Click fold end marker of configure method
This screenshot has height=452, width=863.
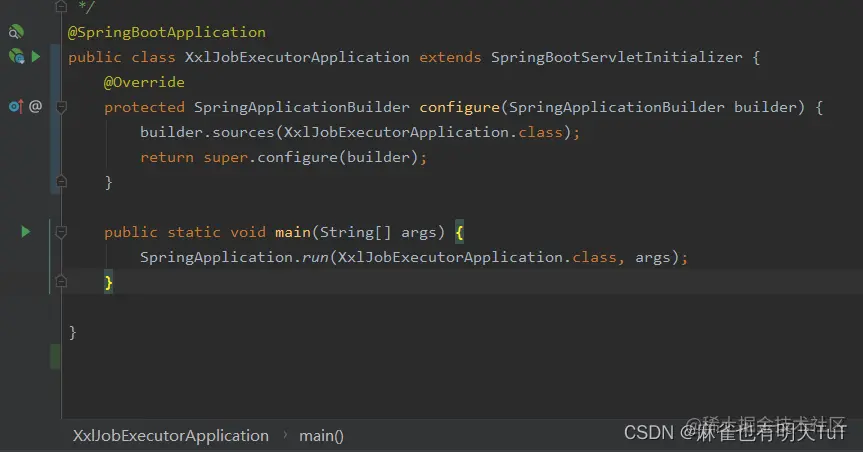point(61,181)
